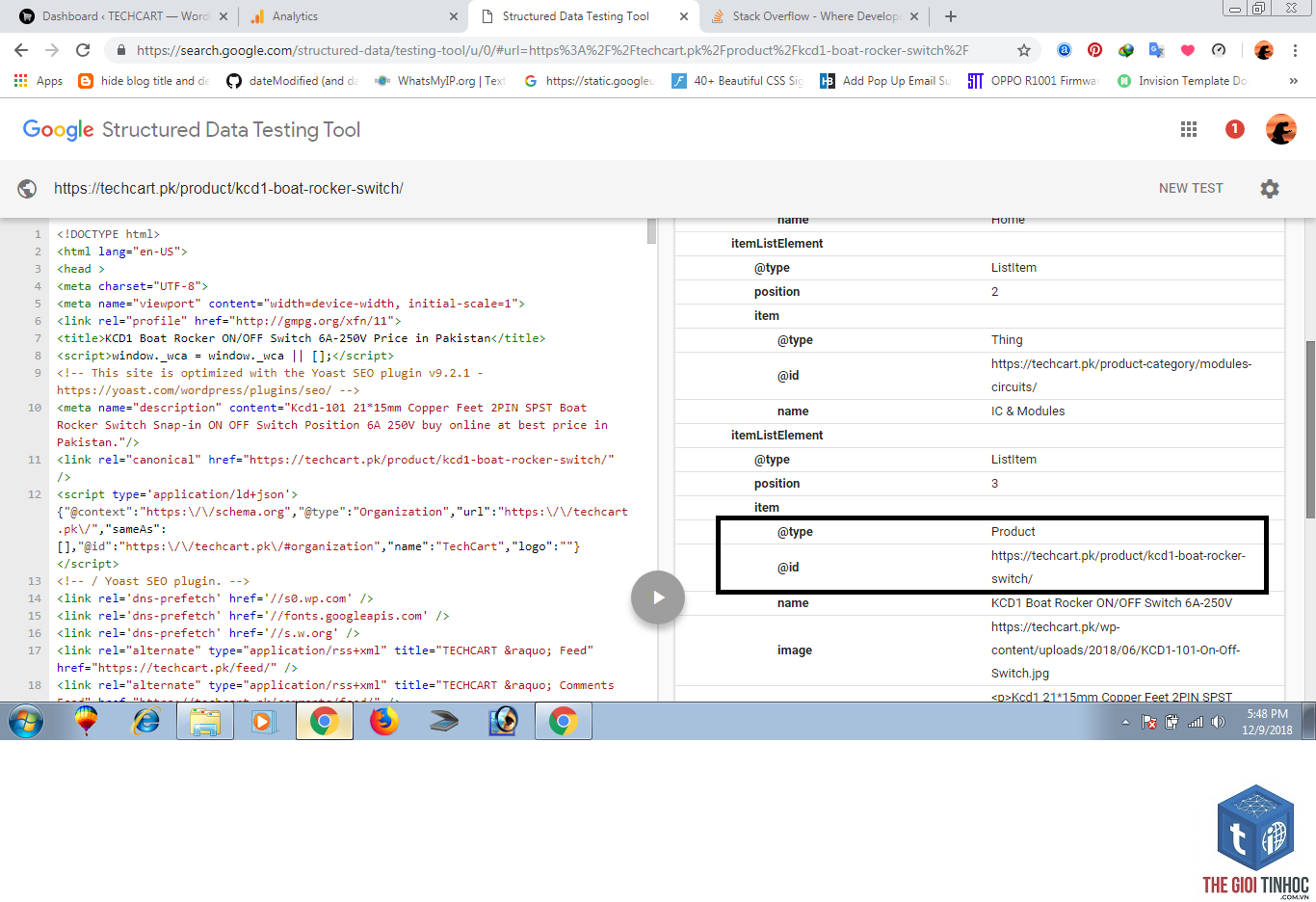Bookmark this page with the star icon
Viewport: 1316px width, 902px height.
1024,50
